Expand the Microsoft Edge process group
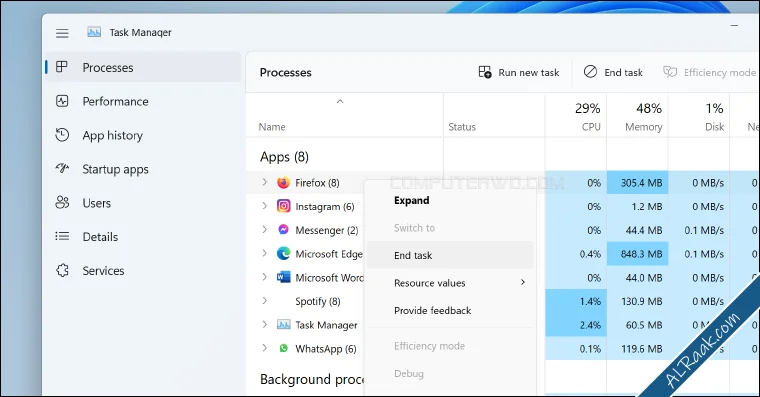Viewport: 760px width, 397px height. (x=264, y=254)
